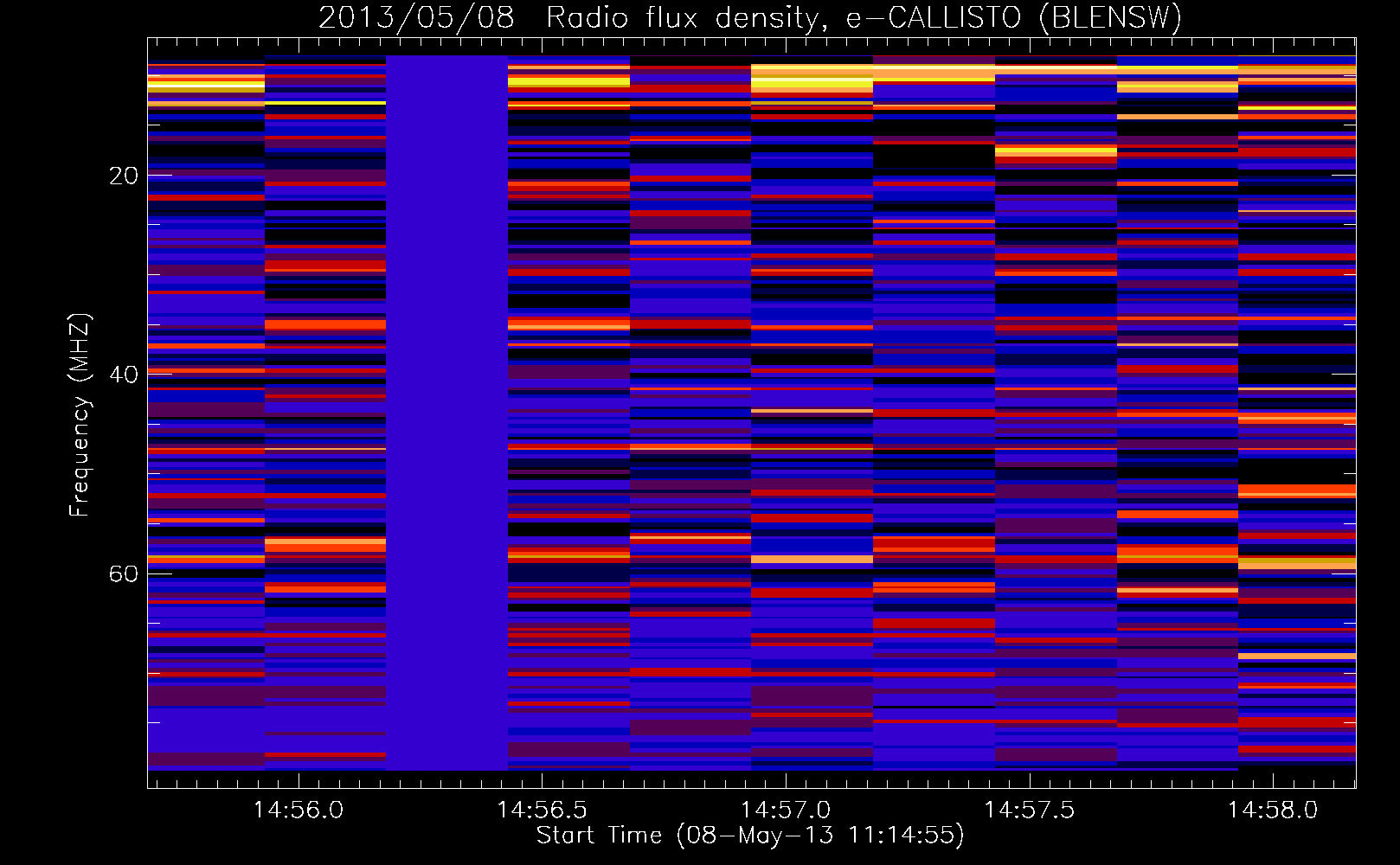Click the 40 MHz frequency tick label
This screenshot has width=1400, height=865.
point(123,375)
